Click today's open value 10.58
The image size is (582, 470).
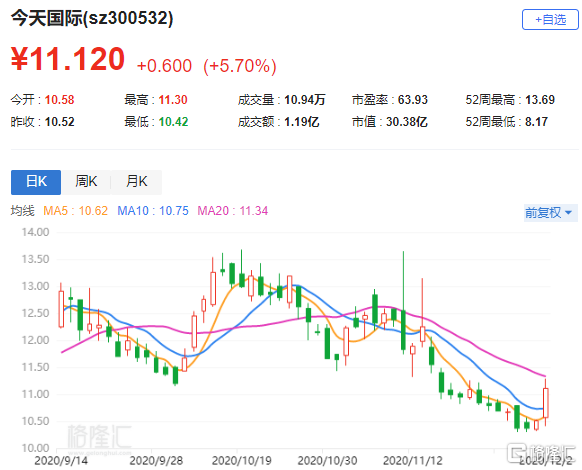[59, 100]
